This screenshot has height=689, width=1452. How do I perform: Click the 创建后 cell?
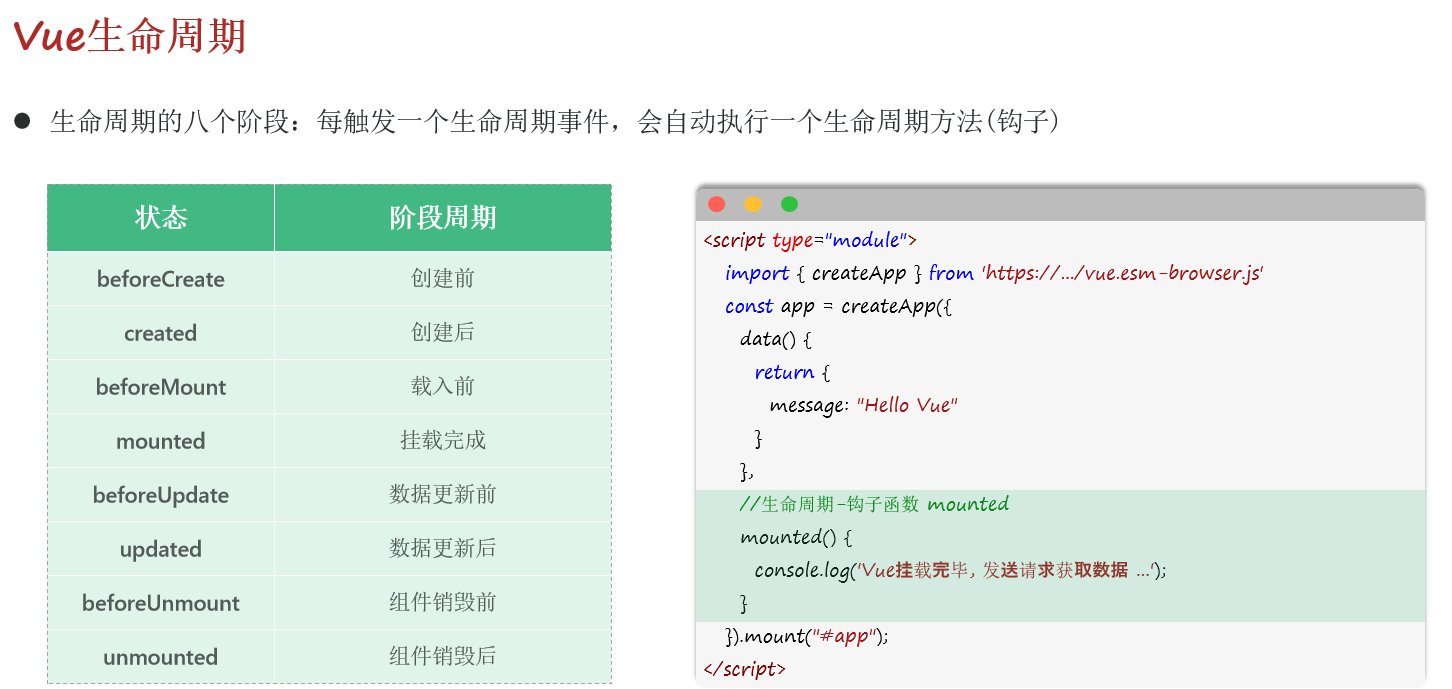443,333
